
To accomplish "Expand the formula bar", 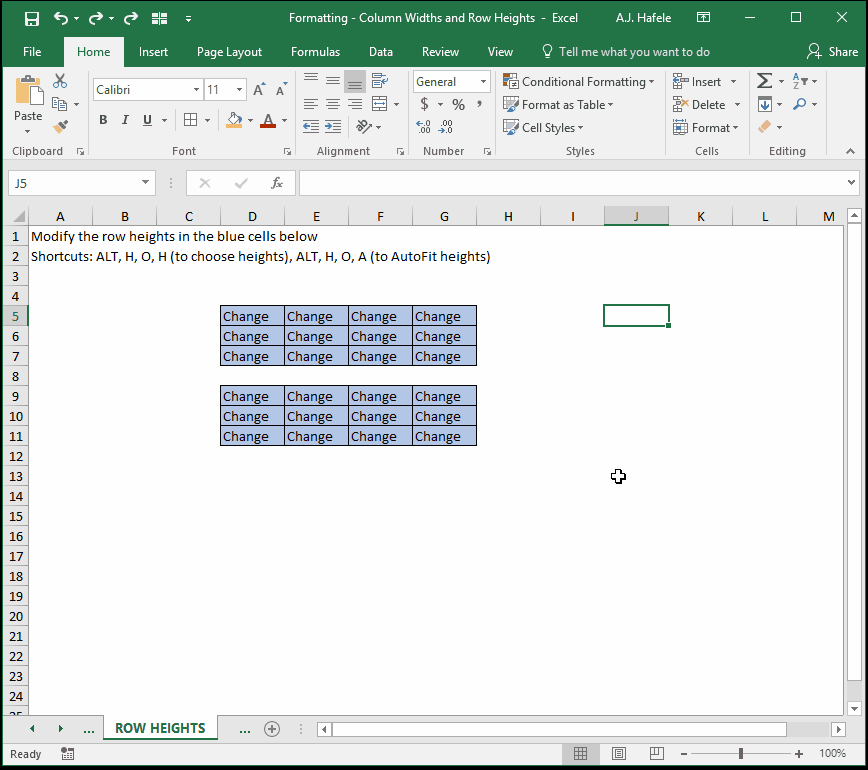I will pyautogui.click(x=851, y=183).
